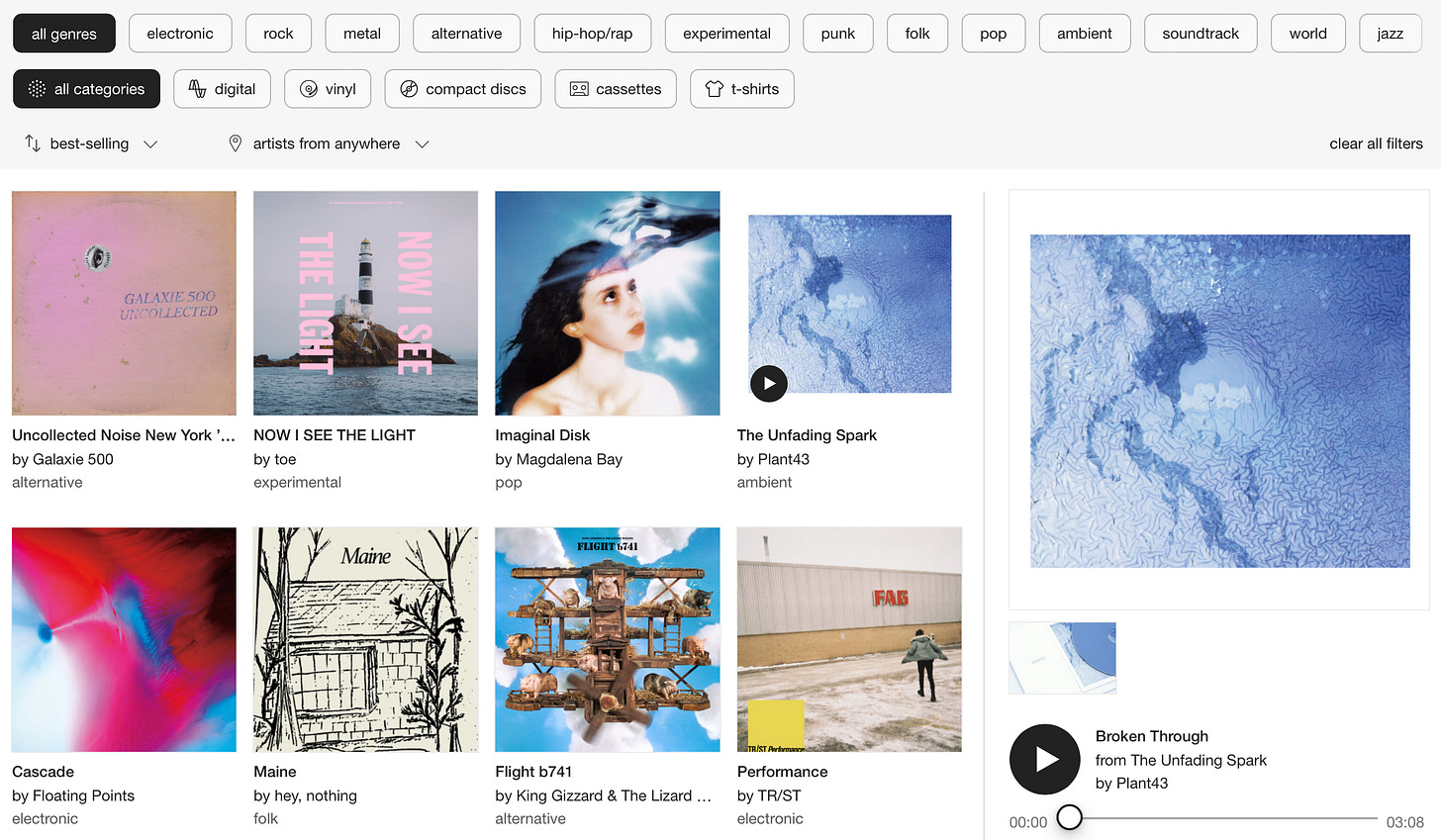Click the sort arrows icon

click(x=33, y=143)
